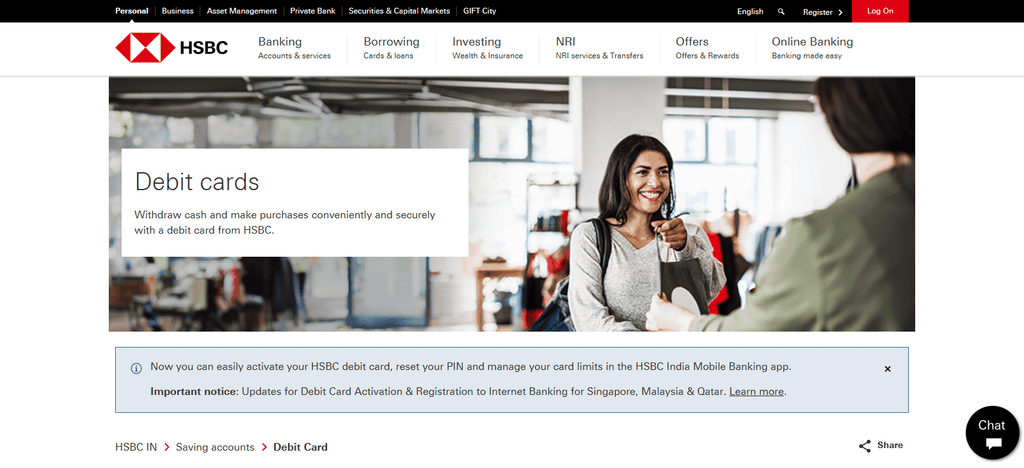Open the search magnifier icon
Image resolution: width=1024 pixels, height=468 pixels.
pos(782,11)
